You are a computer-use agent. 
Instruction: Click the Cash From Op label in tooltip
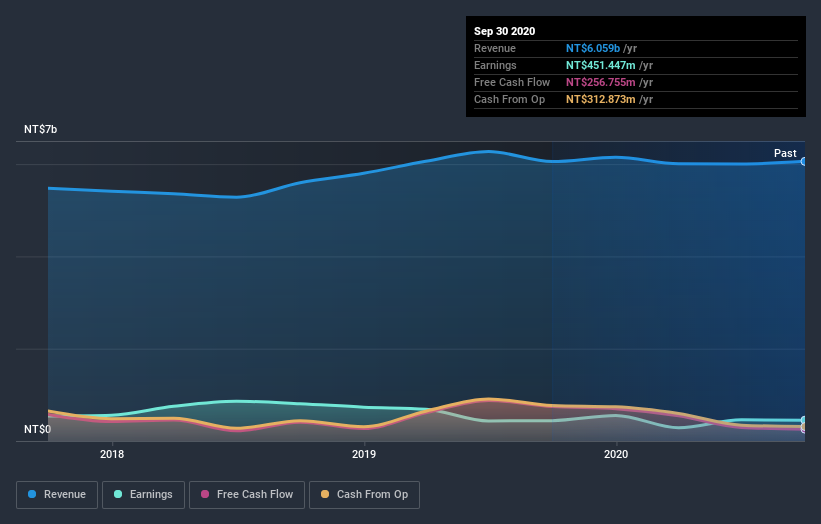click(509, 99)
